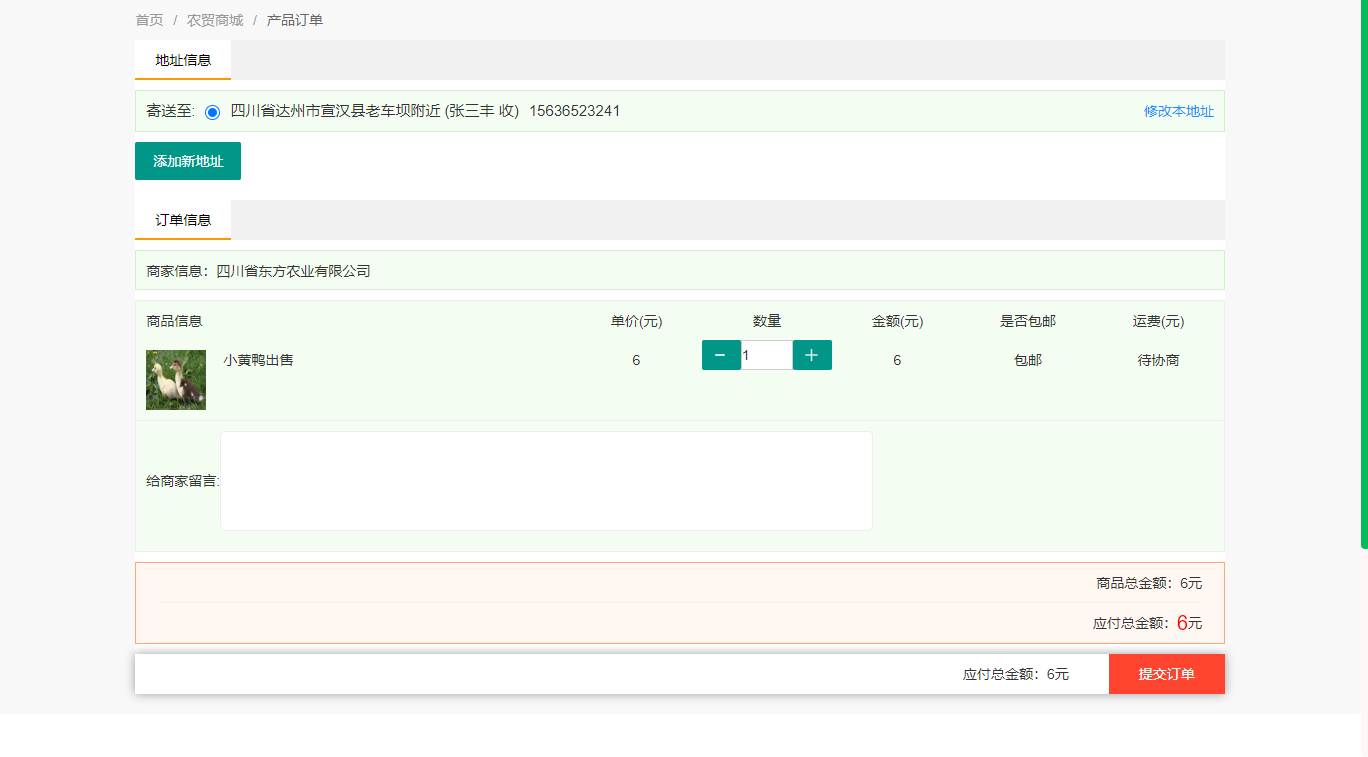
Task: Click the 添加新地址 button
Action: [x=188, y=161]
